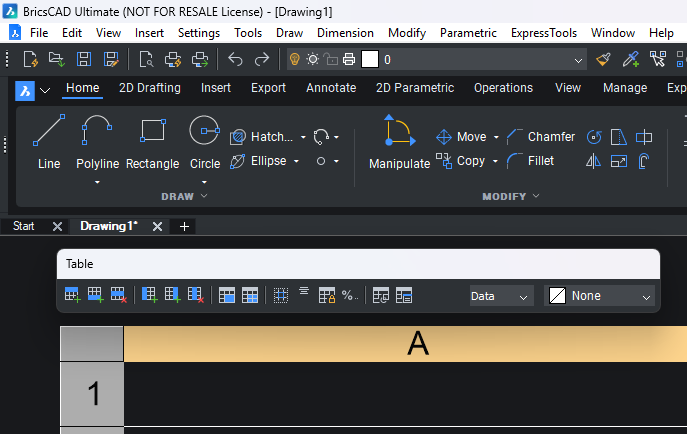Open the Data cell style dropdown

502,296
